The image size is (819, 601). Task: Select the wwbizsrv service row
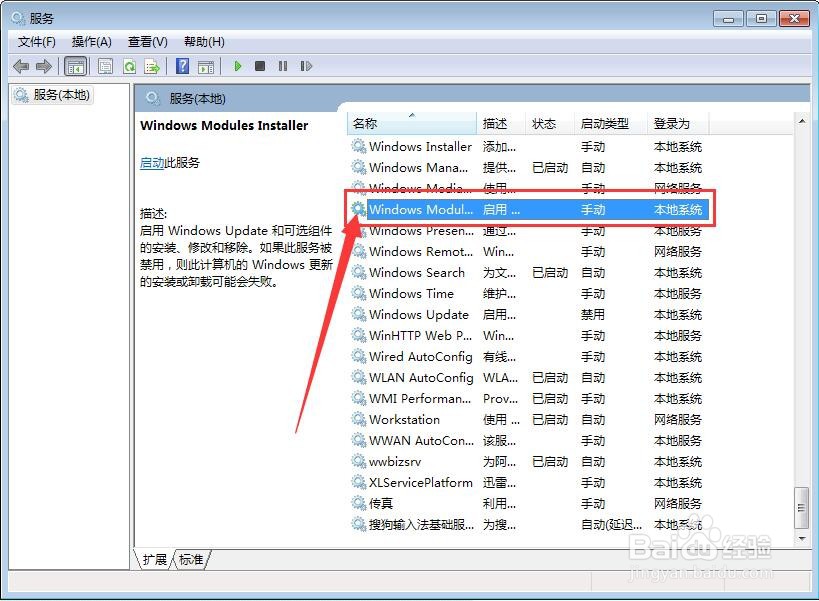[528, 462]
